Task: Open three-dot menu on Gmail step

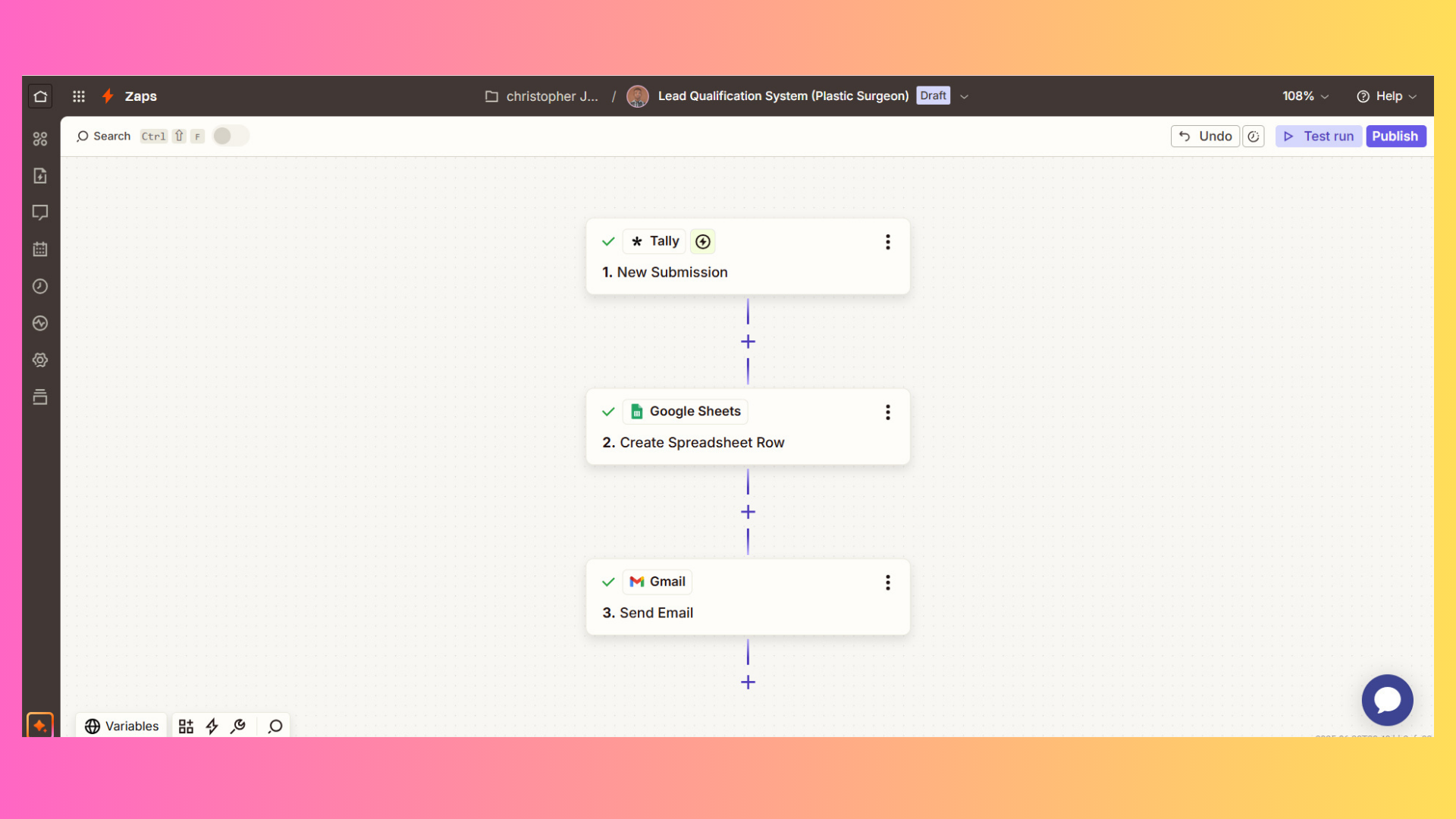Action: pyautogui.click(x=888, y=582)
